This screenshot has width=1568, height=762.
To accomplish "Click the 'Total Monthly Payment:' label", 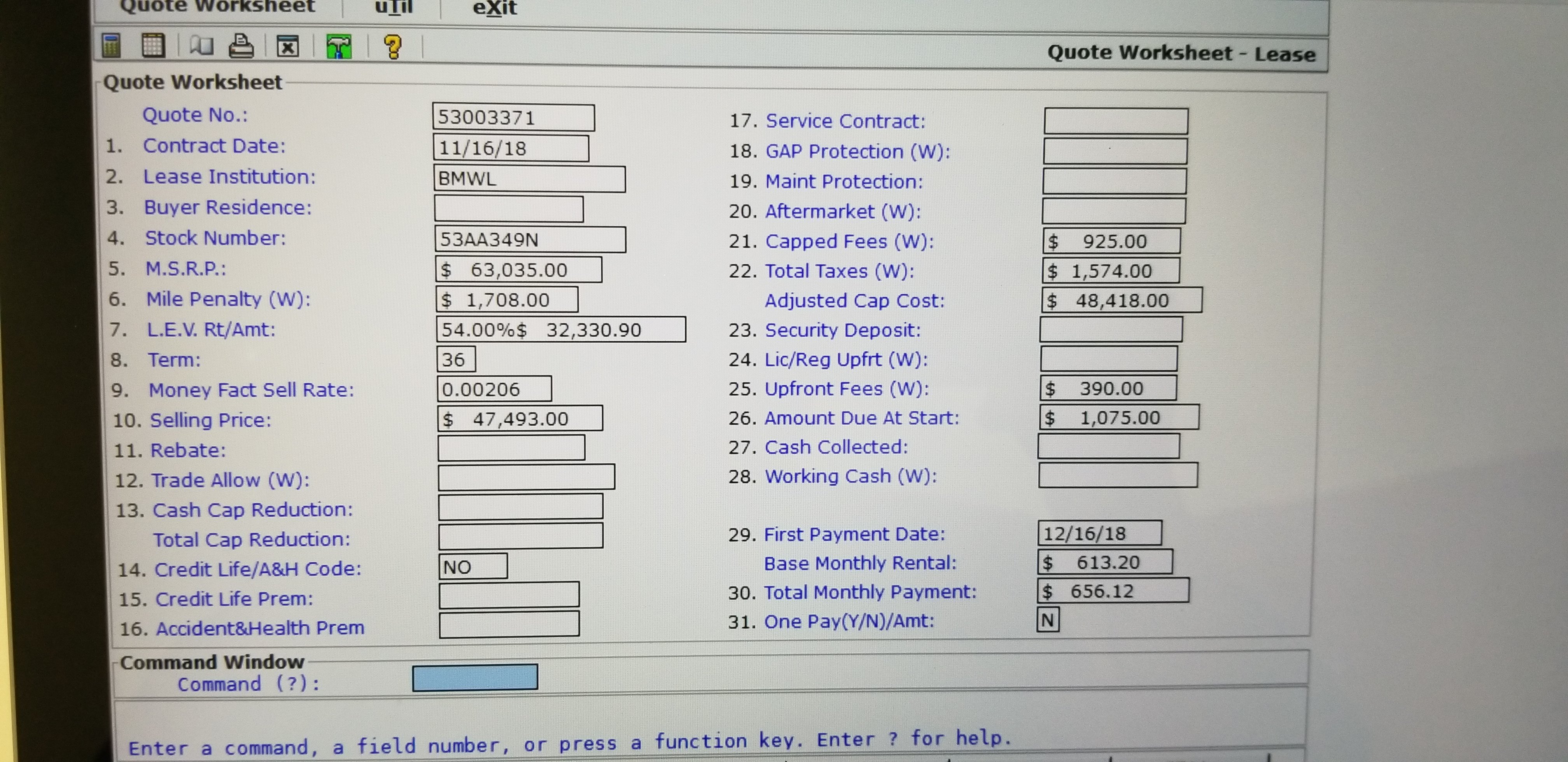I will [x=870, y=592].
